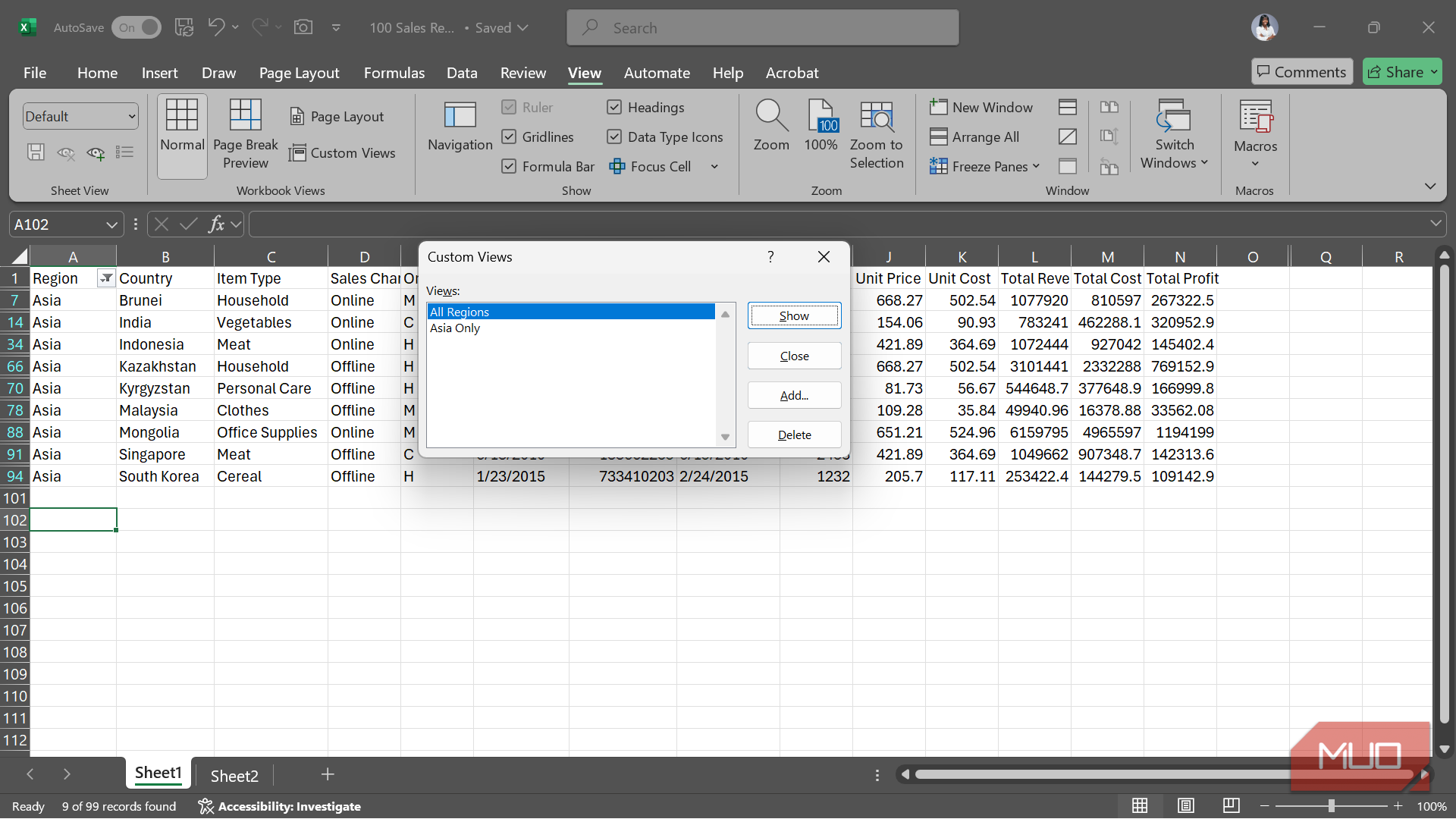Click zoom in plus in status bar
The height and width of the screenshot is (819, 1456).
(1398, 806)
